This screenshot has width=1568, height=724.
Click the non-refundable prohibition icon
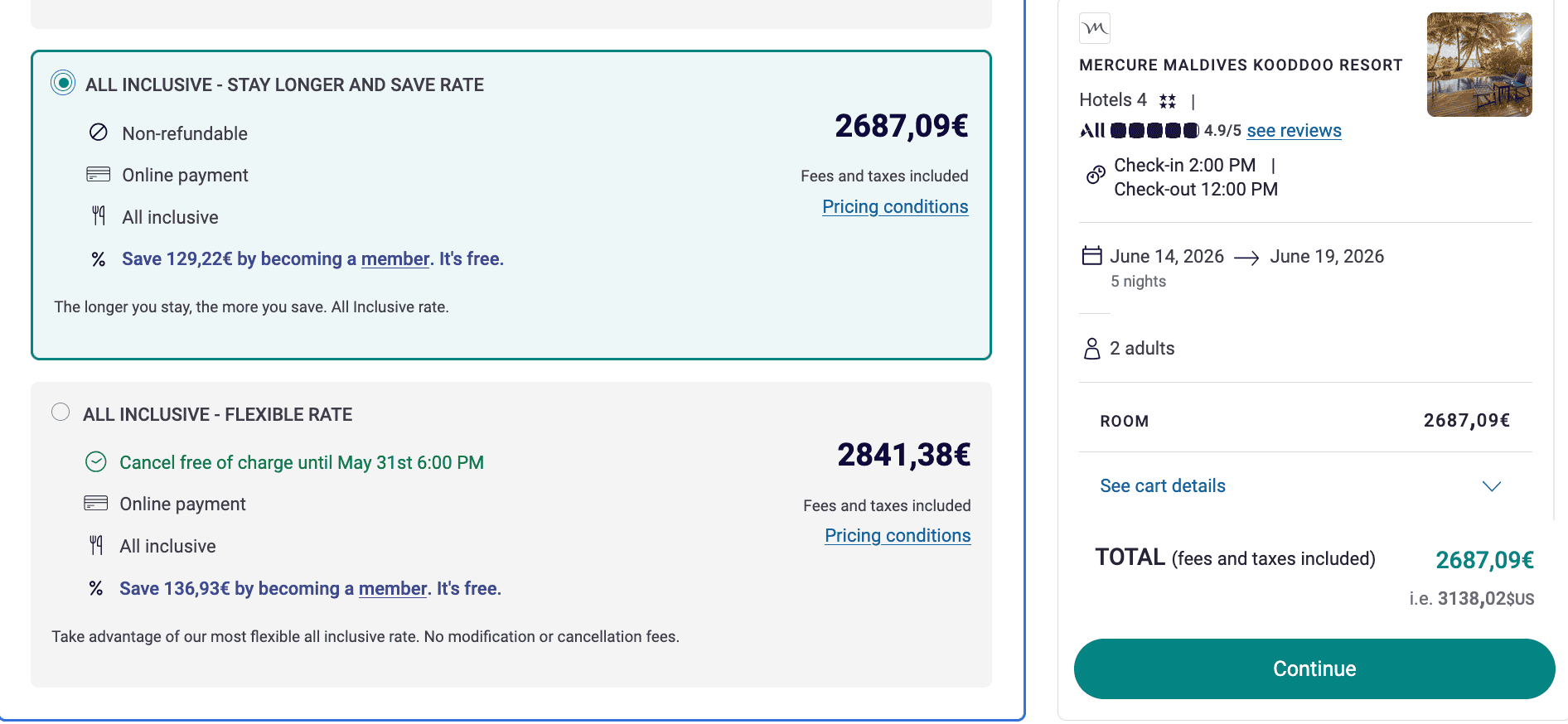[99, 133]
